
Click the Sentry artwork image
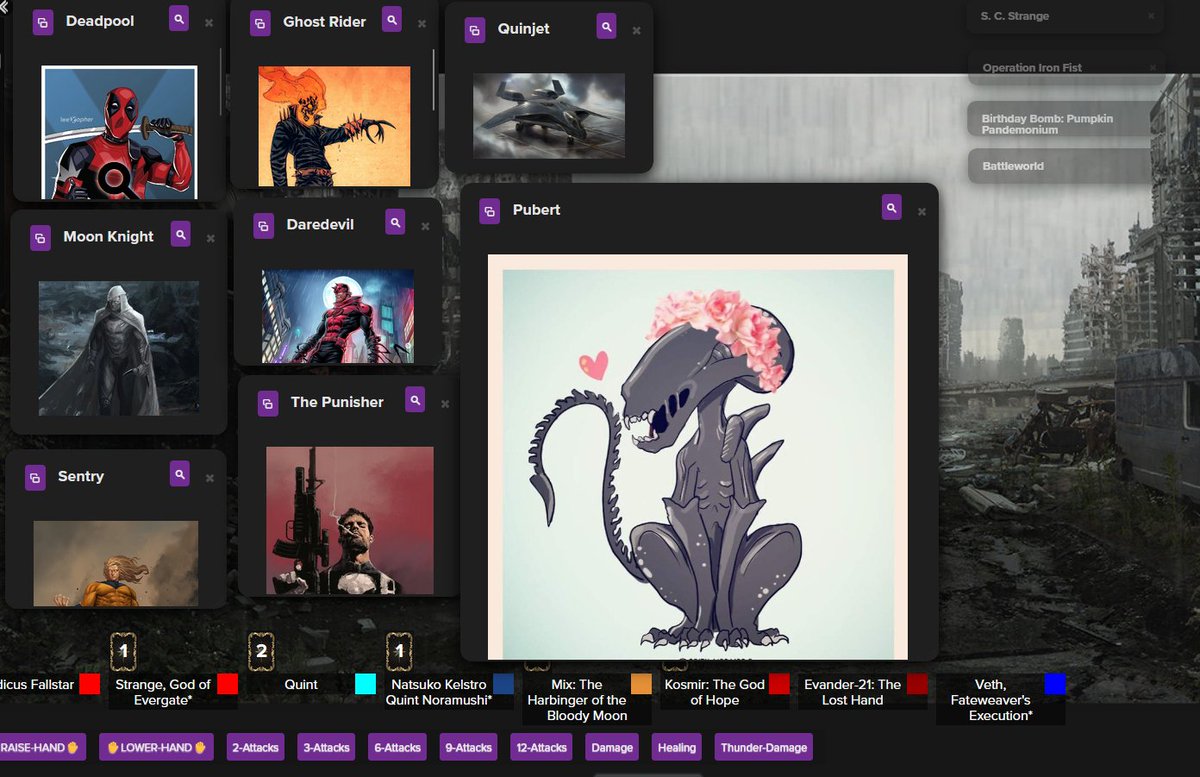click(x=114, y=563)
